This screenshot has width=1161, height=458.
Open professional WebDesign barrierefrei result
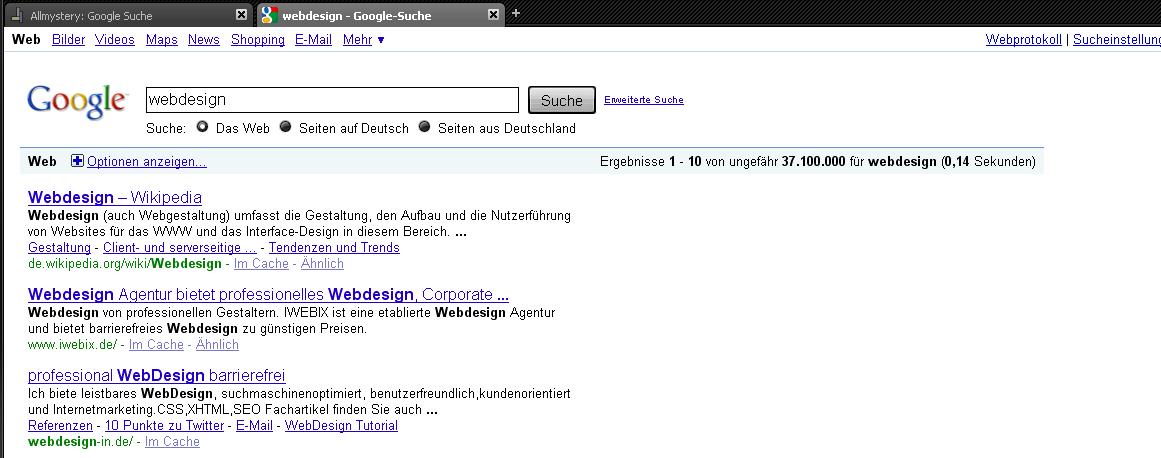156,376
